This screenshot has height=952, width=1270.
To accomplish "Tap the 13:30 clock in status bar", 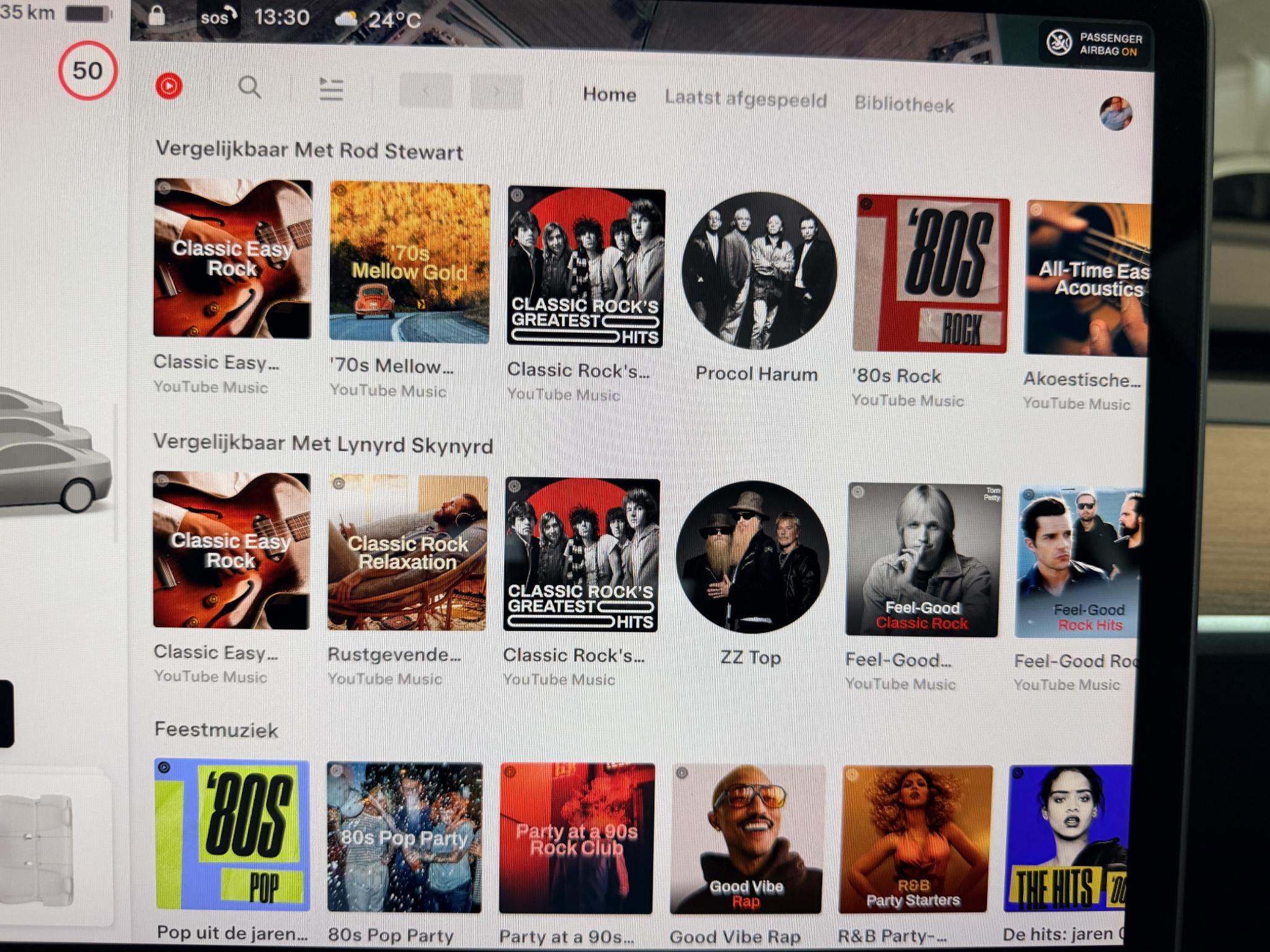I will tap(282, 17).
